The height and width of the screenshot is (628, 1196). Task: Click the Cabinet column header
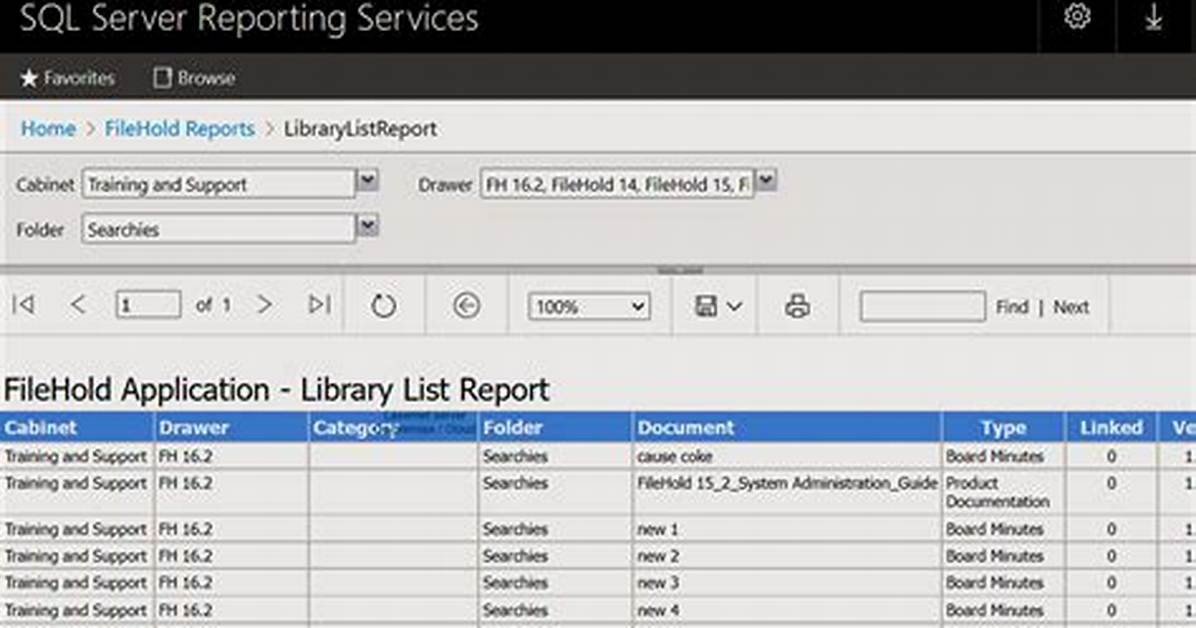pos(77,427)
